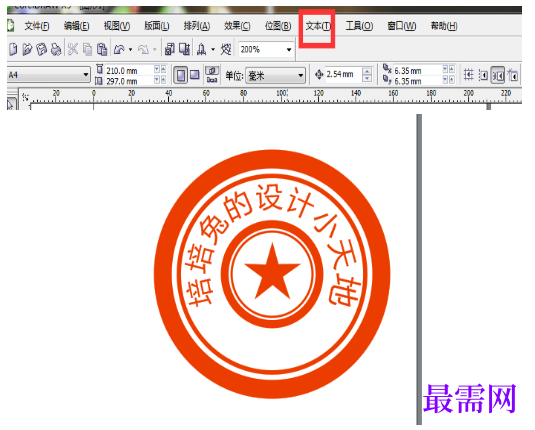Open the 文本(T) menu
Viewport: 535px width, 430px height.
pyautogui.click(x=318, y=26)
